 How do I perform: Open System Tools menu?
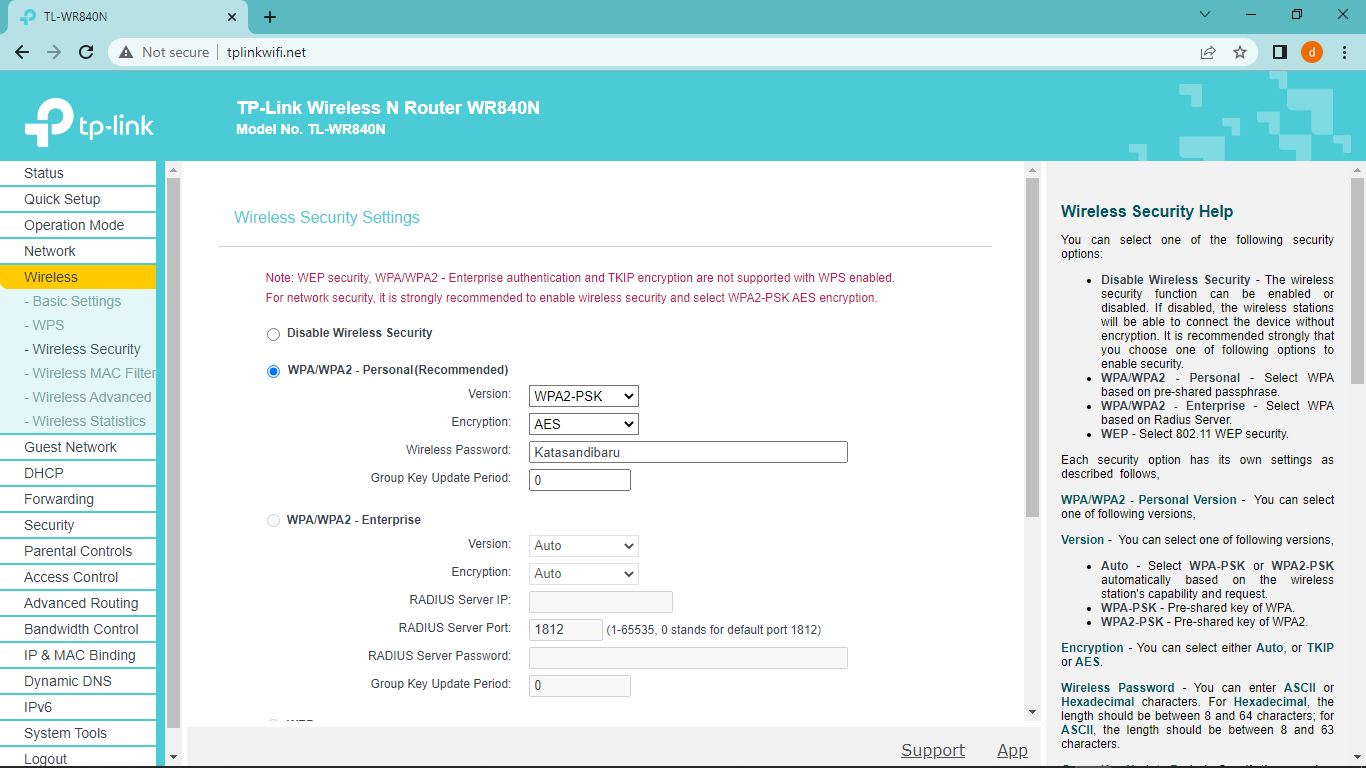pos(78,733)
